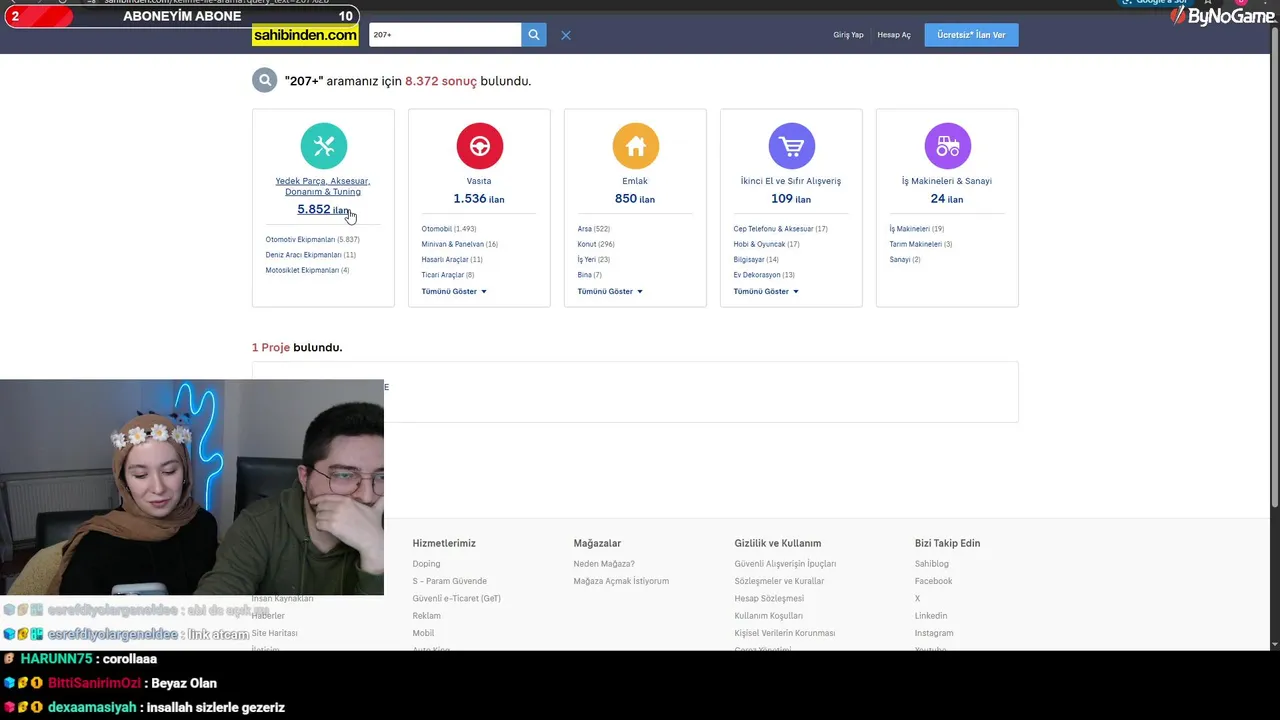Open Otomobil (1.493) subcategory

click(x=449, y=229)
